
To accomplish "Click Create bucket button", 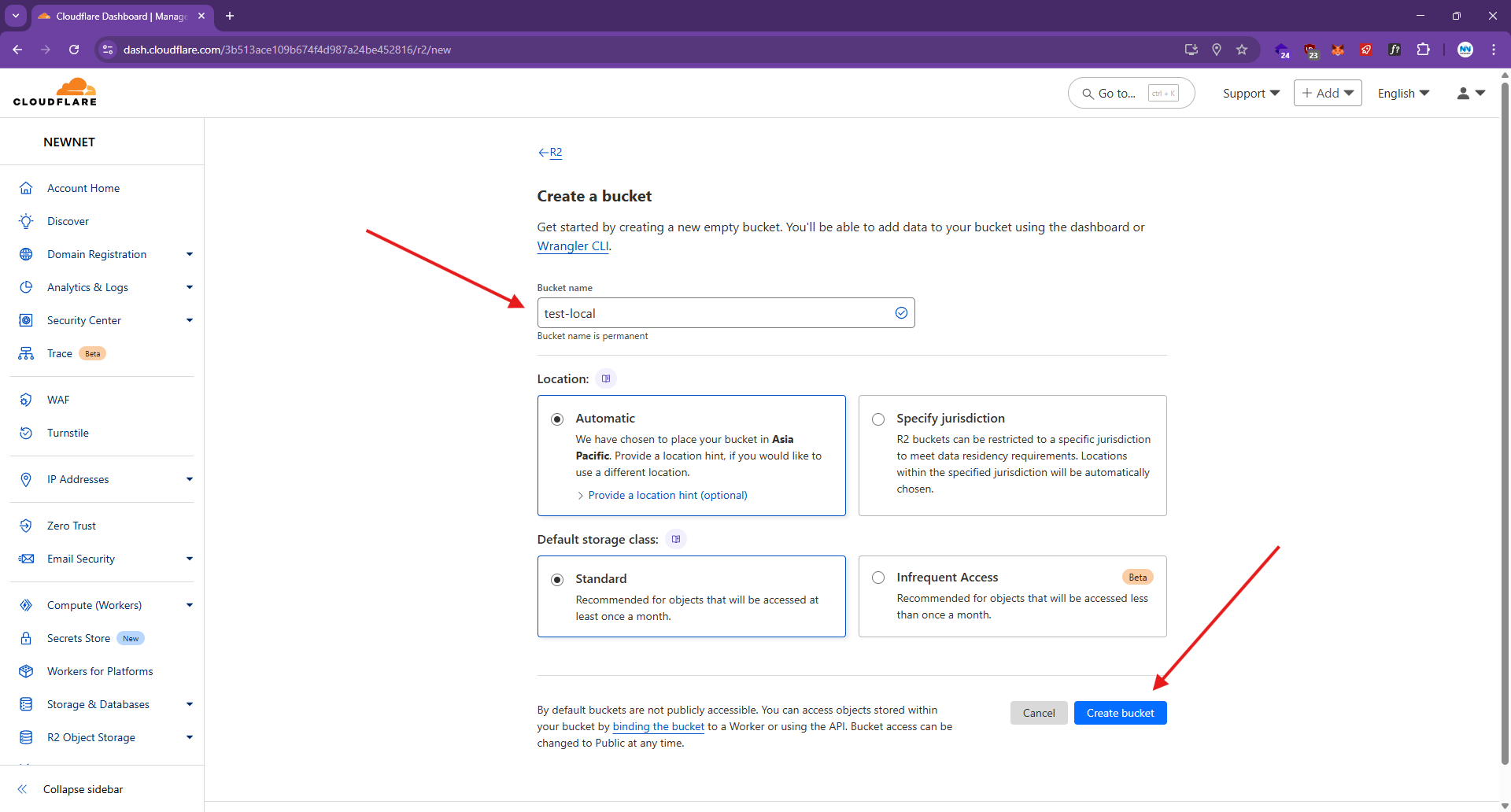I will coord(1121,713).
